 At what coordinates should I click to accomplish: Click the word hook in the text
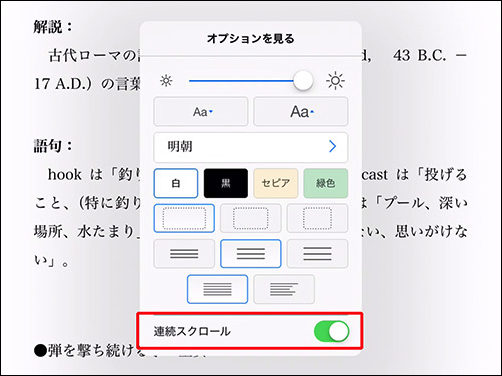tap(65, 175)
